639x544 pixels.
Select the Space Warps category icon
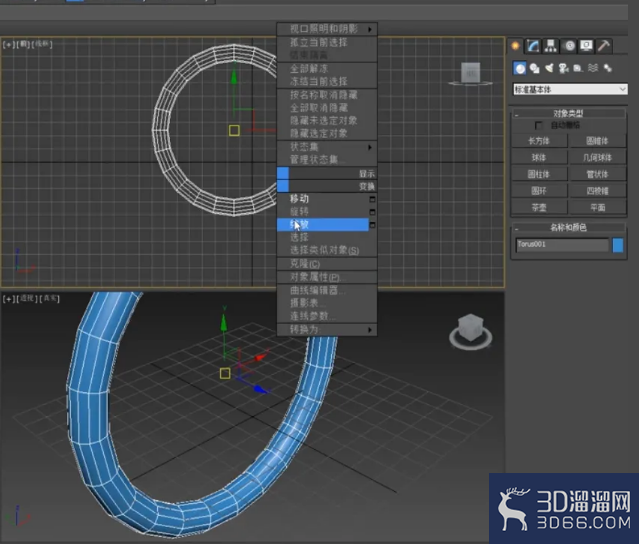point(593,68)
